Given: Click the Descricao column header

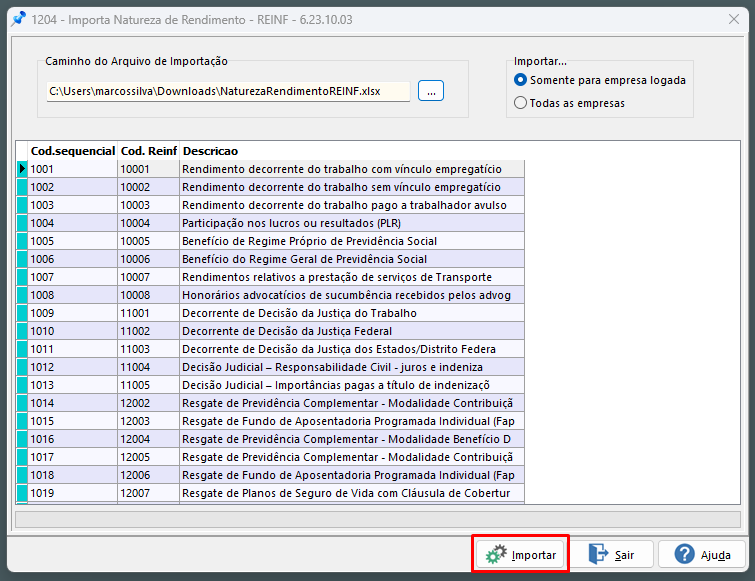Looking at the screenshot, I should (210, 151).
